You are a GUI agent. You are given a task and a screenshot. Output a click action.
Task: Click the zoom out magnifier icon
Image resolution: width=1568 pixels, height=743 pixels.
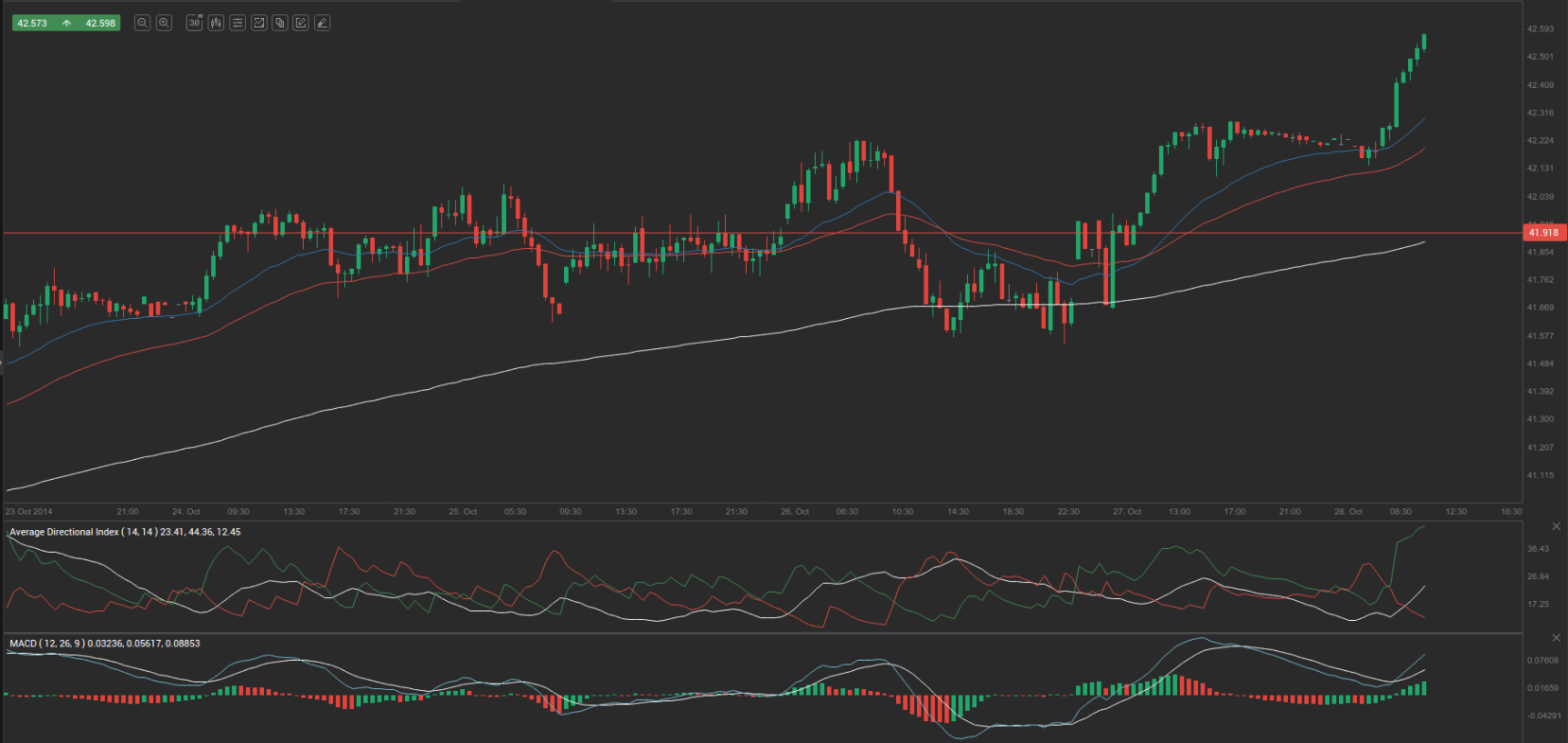(x=142, y=23)
